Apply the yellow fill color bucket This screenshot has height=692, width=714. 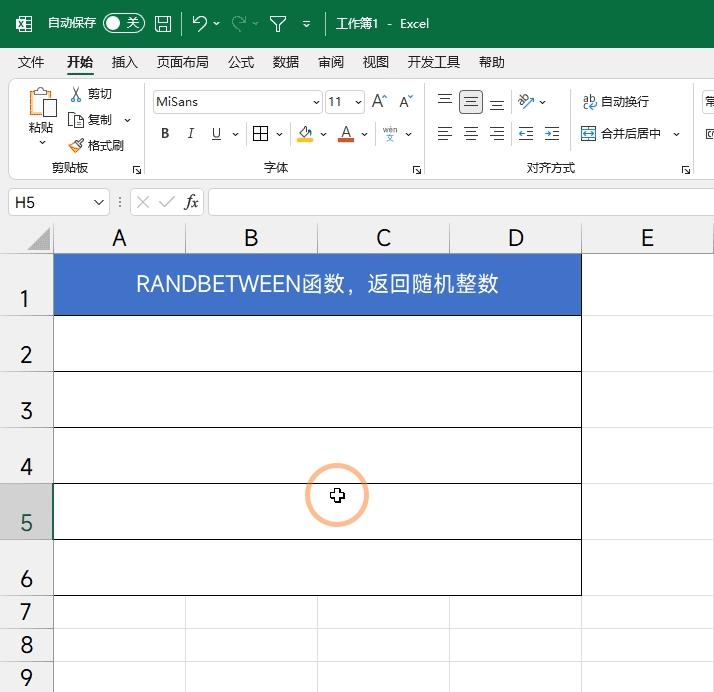pos(305,133)
